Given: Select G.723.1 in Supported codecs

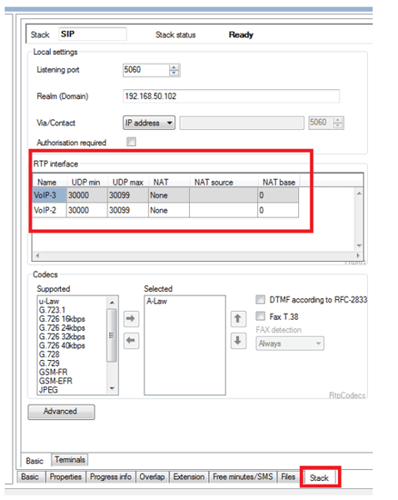Looking at the screenshot, I should coord(52,310).
